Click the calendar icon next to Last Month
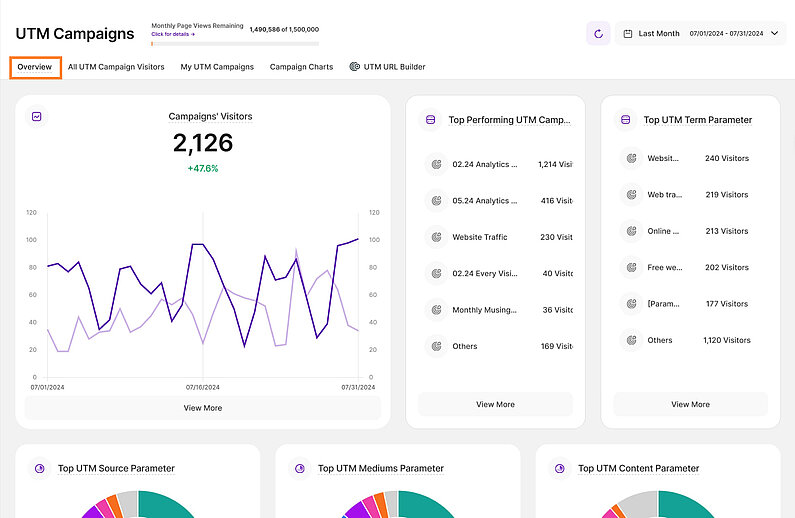 pos(627,33)
